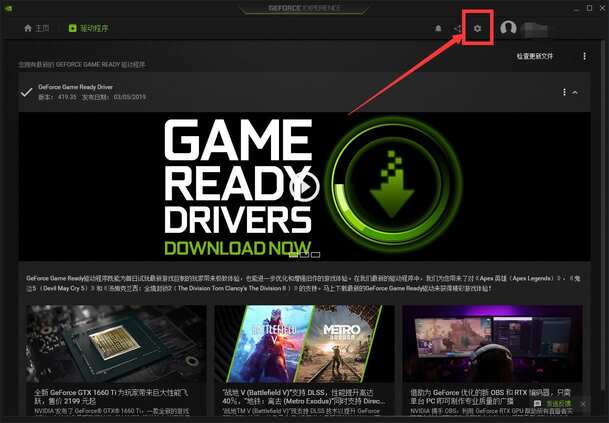Open driver options three-dot menu
Viewport: 609px width, 423px height.
[565, 92]
